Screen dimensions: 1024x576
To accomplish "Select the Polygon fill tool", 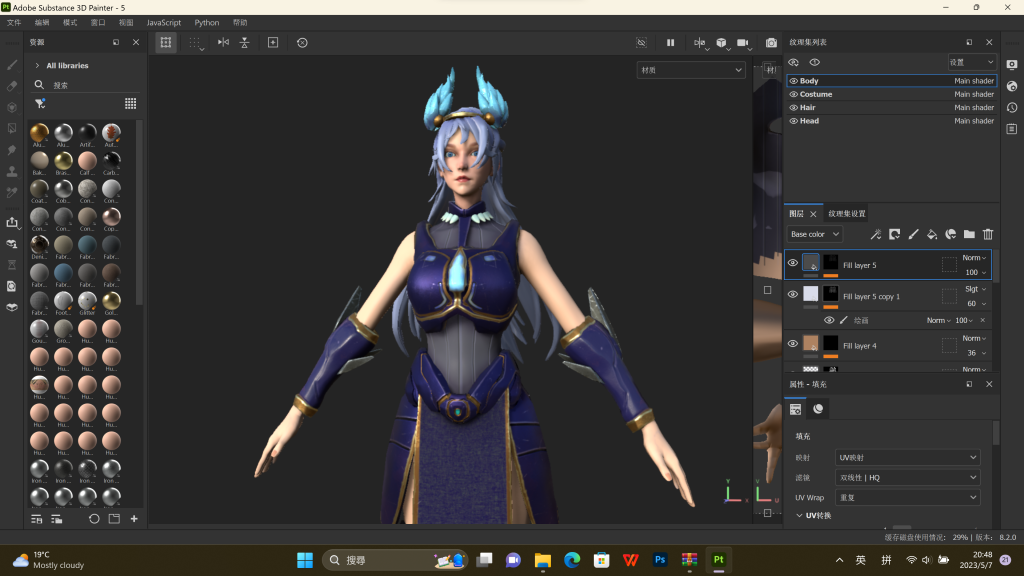I will (12, 129).
